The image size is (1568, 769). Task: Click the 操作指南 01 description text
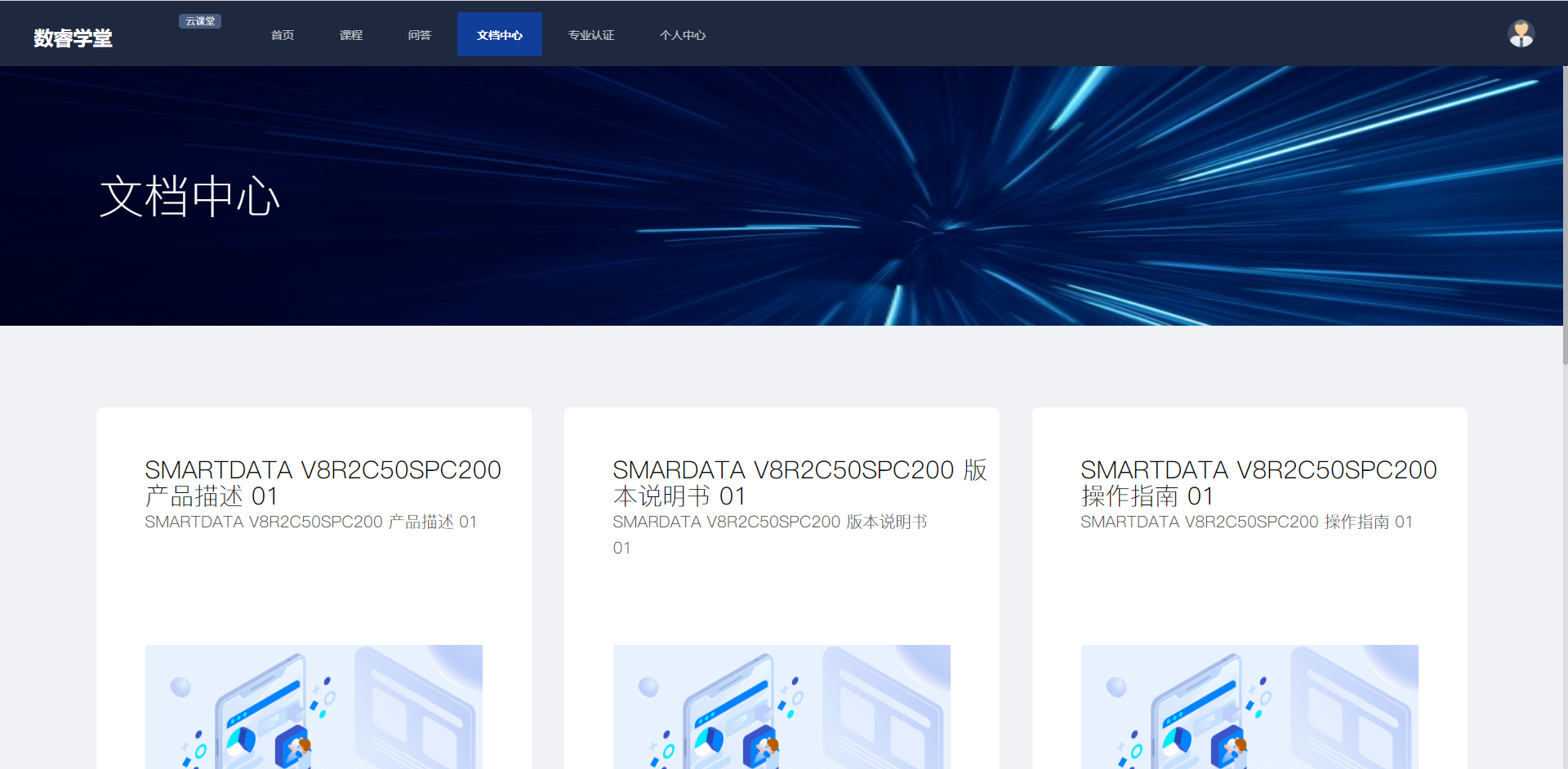pyautogui.click(x=1246, y=522)
